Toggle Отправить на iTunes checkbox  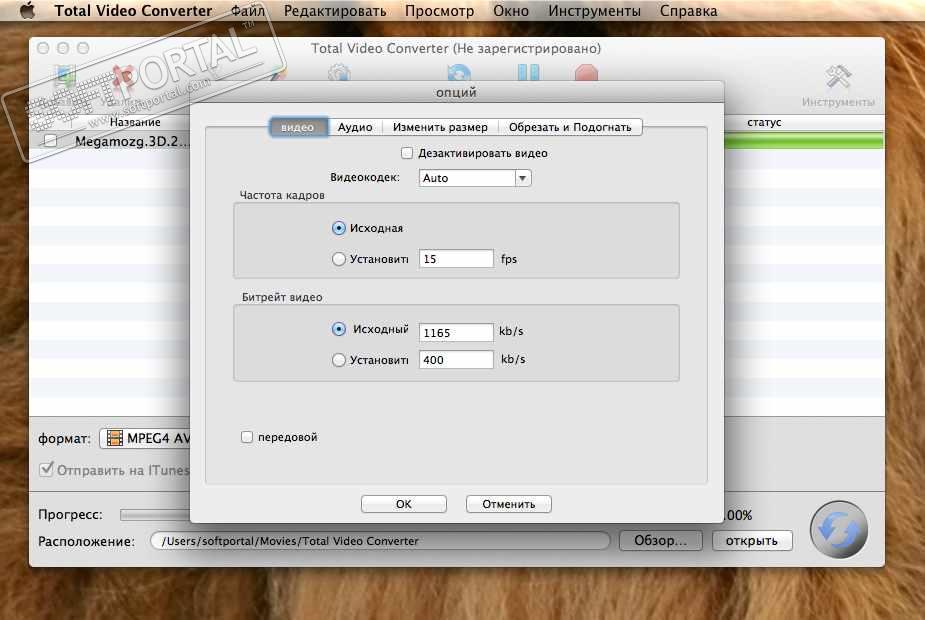[x=46, y=470]
